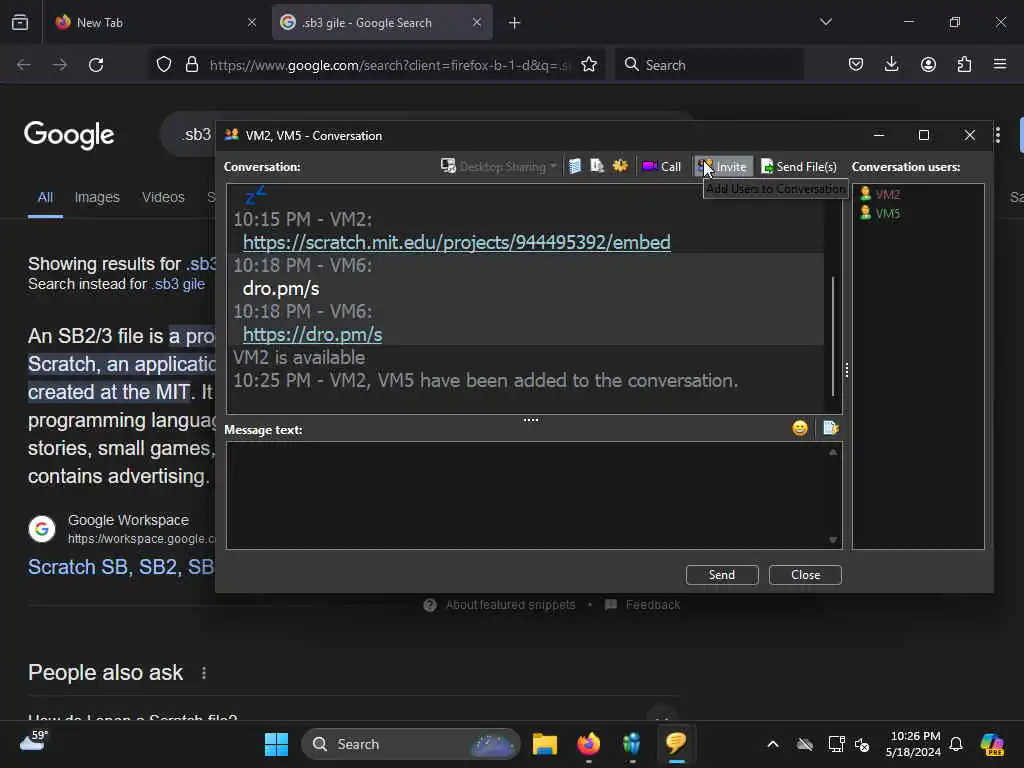Image resolution: width=1024 pixels, height=768 pixels.
Task: Open the Firefox account icon
Action: tap(928, 65)
